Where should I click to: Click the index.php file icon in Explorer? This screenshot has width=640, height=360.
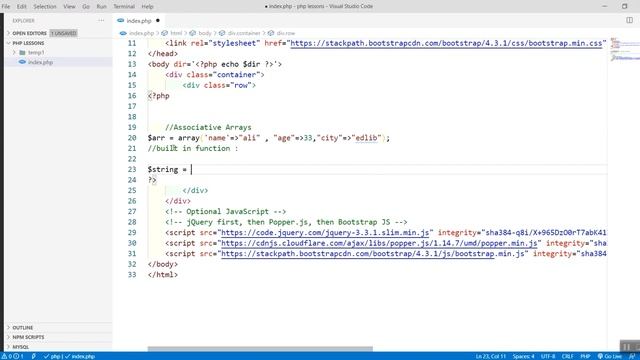(x=22, y=62)
